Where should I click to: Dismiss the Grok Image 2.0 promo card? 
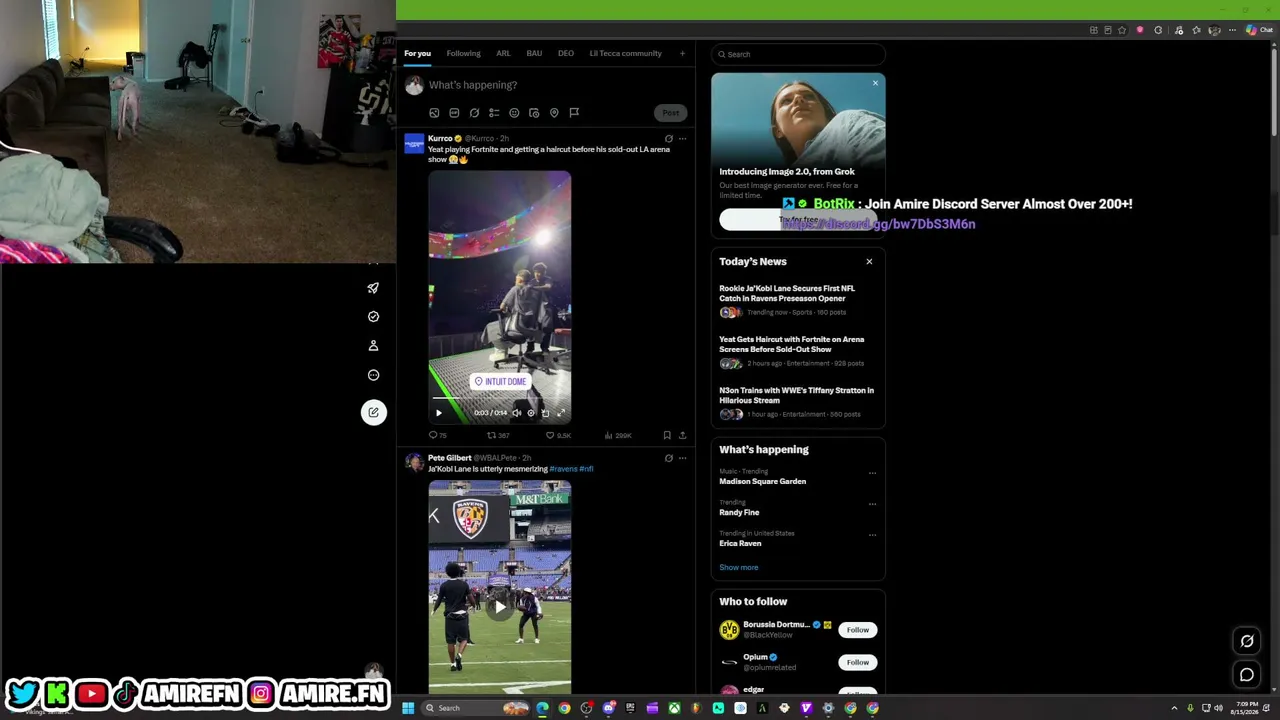click(875, 83)
